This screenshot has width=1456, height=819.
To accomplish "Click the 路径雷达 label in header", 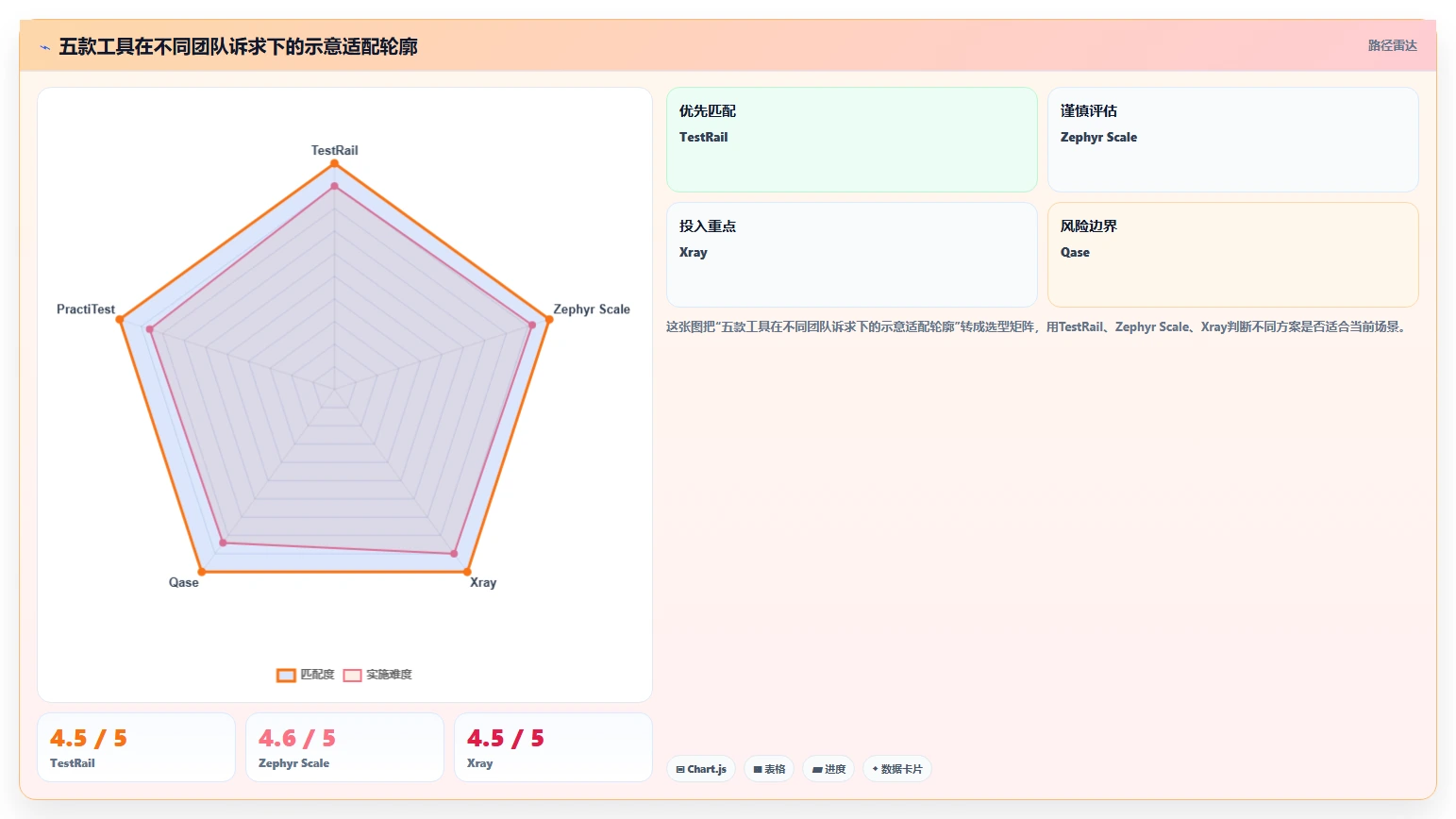I will pos(1393,45).
